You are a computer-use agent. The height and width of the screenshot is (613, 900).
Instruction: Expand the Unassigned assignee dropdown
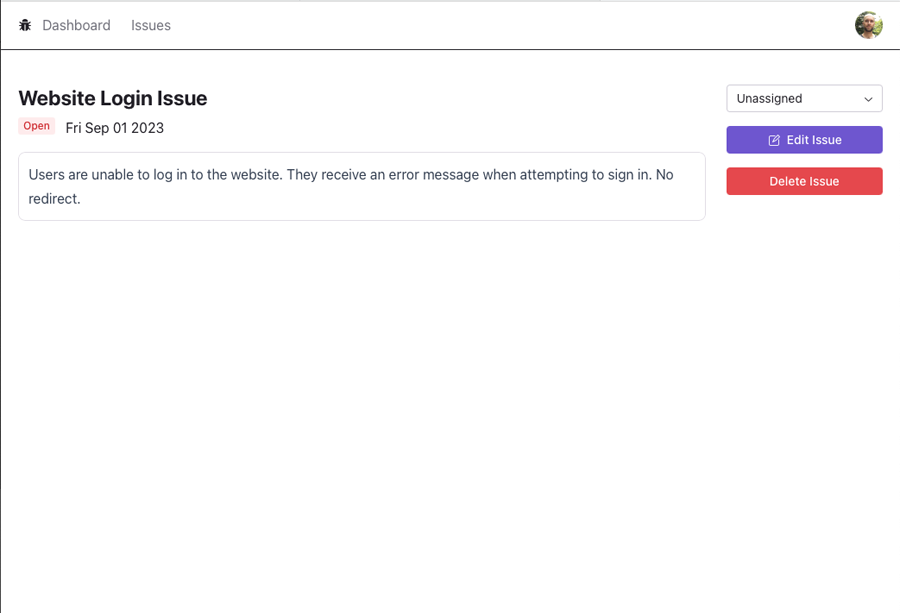[x=804, y=98]
